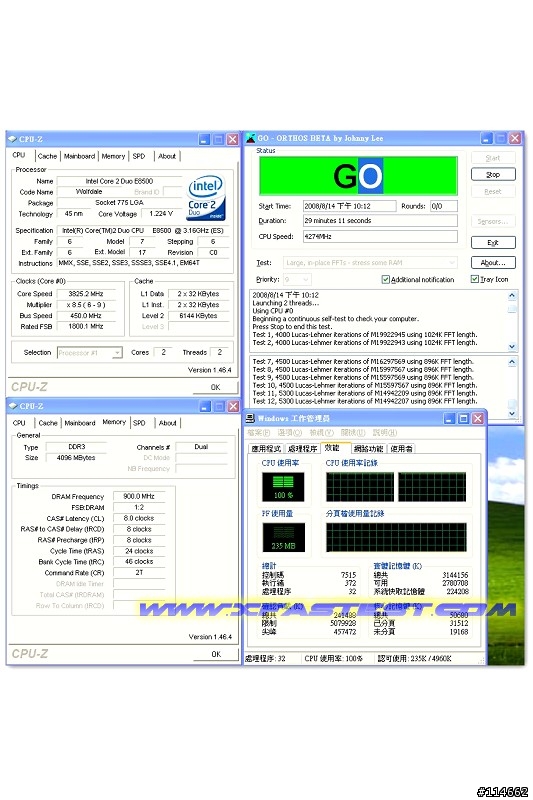Click OK in the lower CPU-Z window

click(216, 654)
